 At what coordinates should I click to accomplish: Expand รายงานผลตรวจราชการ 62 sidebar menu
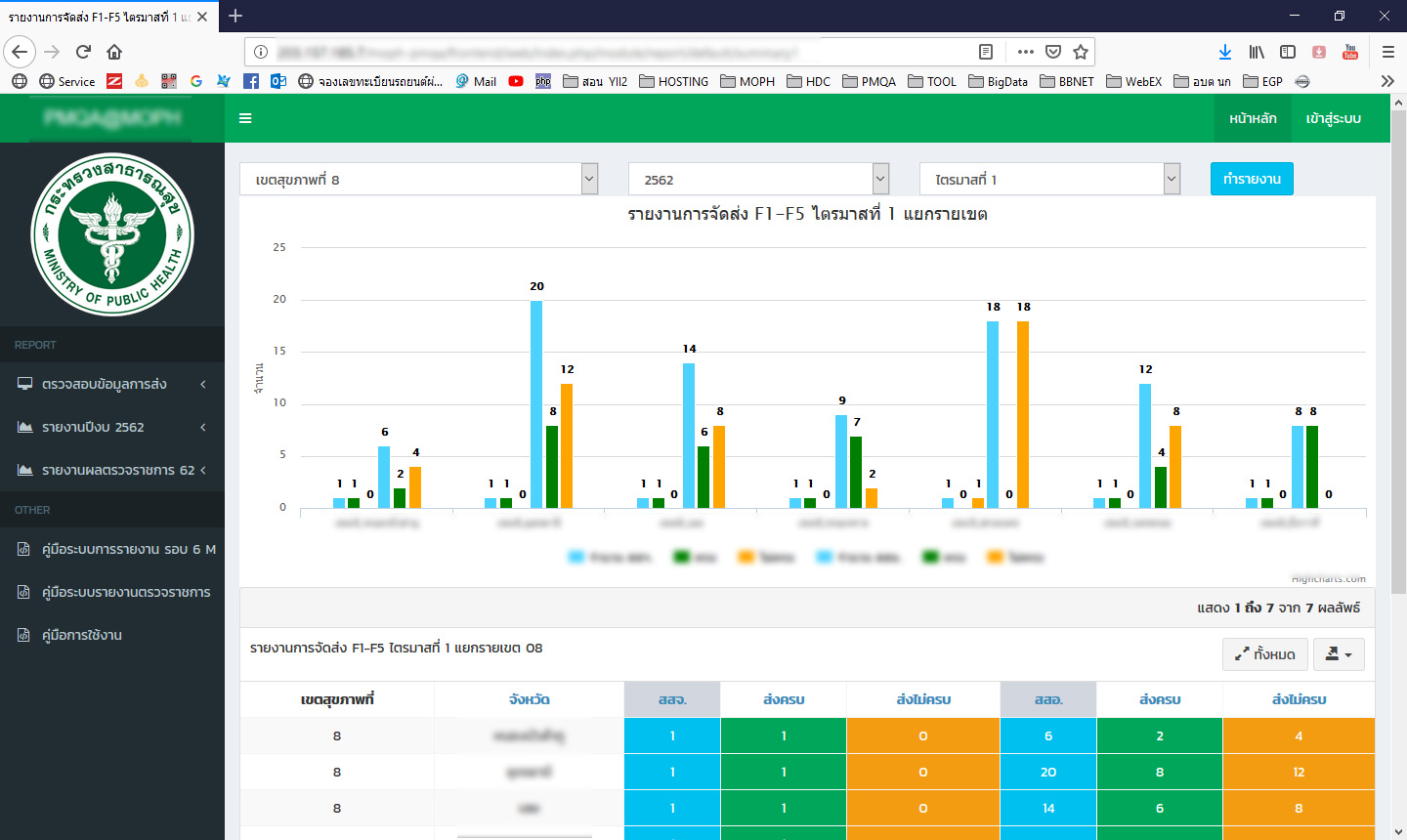point(112,470)
